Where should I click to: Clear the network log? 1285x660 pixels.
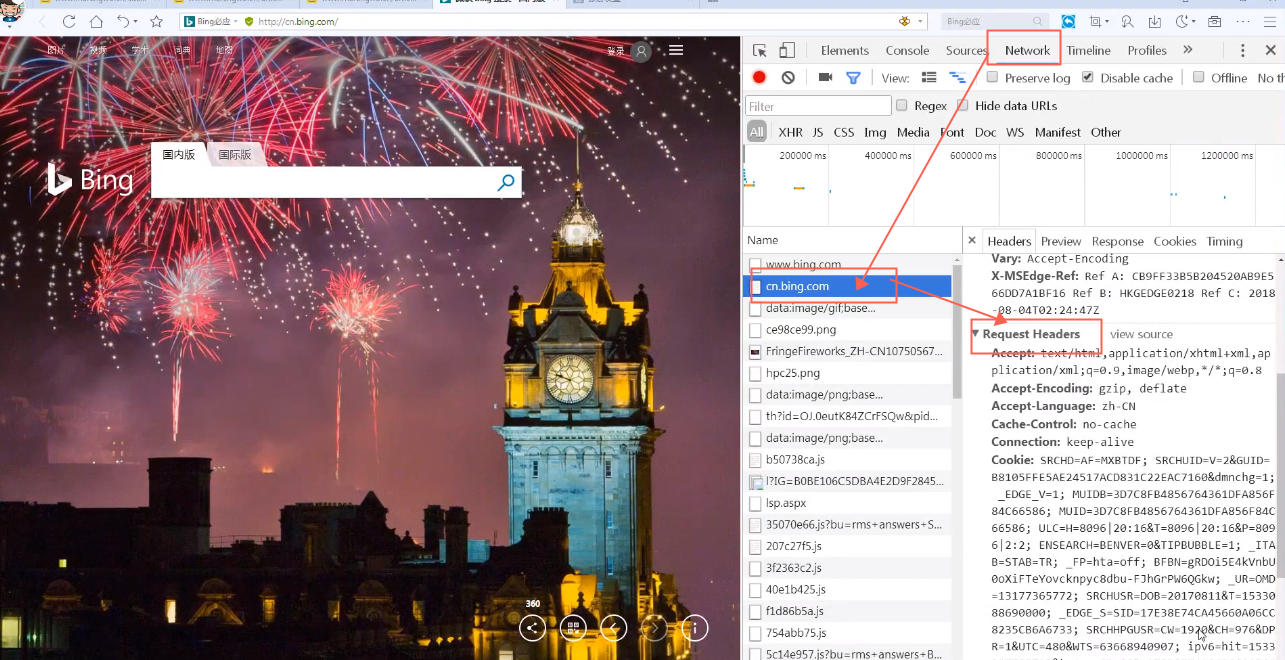(788, 77)
